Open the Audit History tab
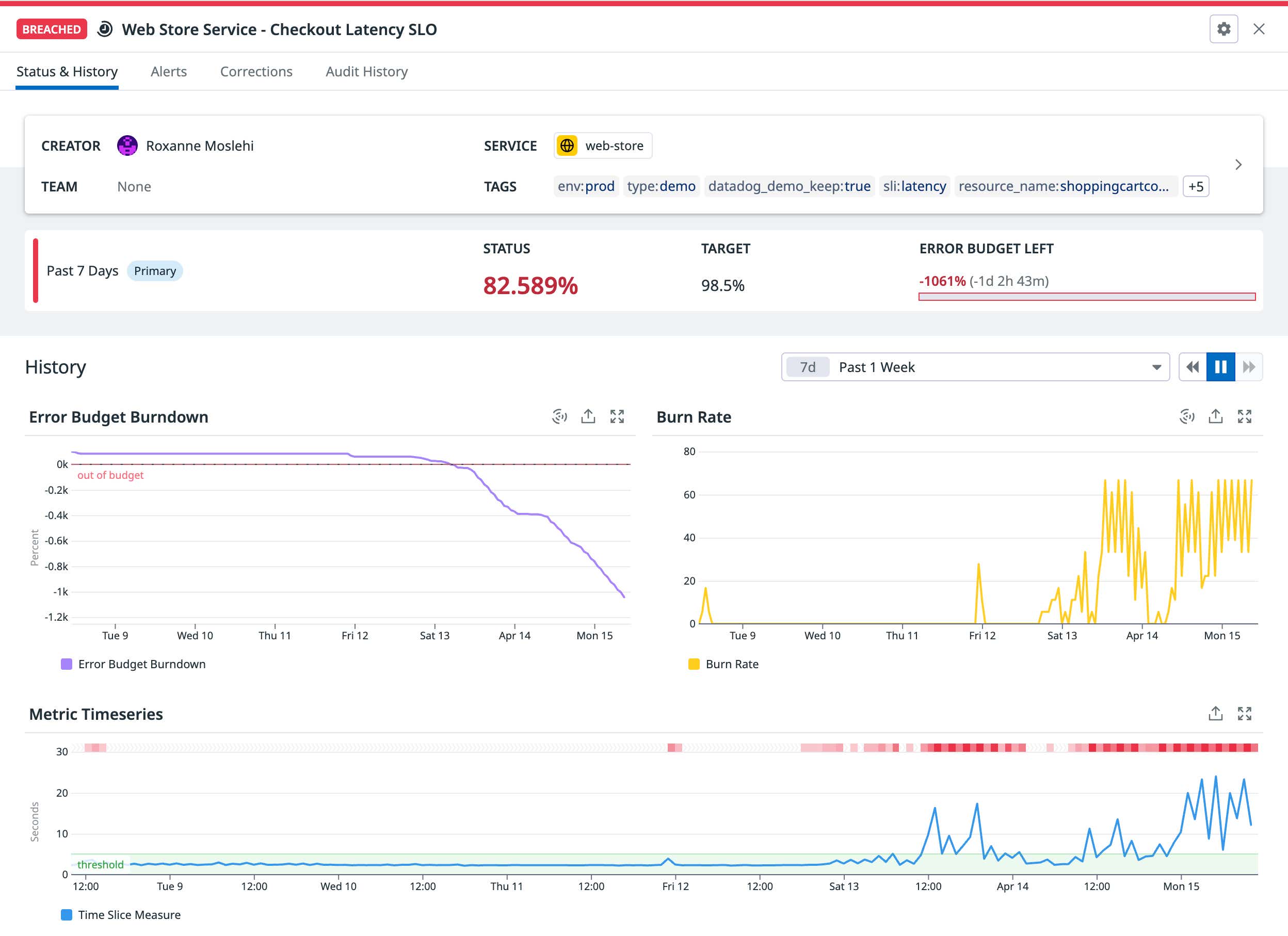Viewport: 1288px width, 936px height. [x=367, y=72]
